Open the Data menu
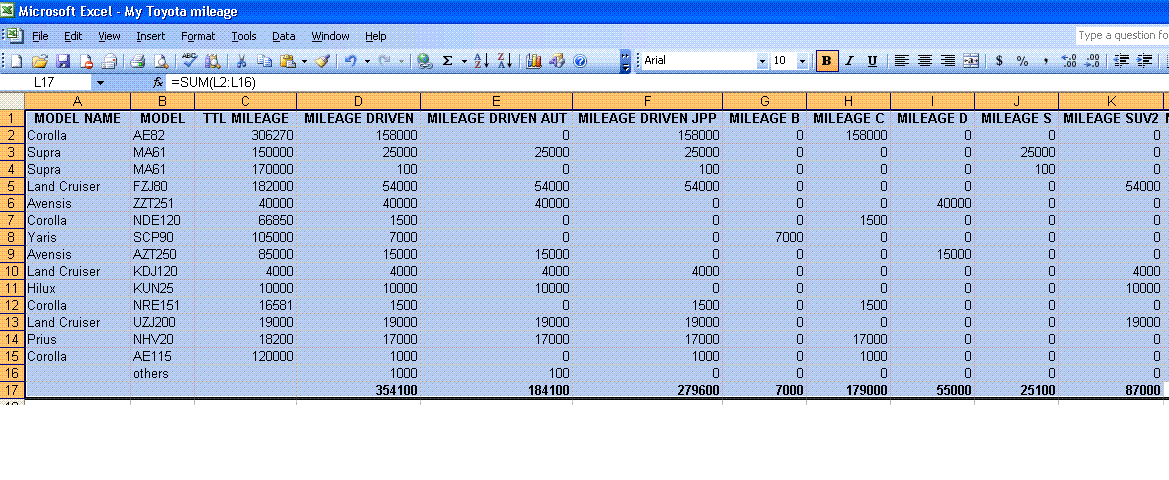The image size is (1169, 480). (283, 36)
